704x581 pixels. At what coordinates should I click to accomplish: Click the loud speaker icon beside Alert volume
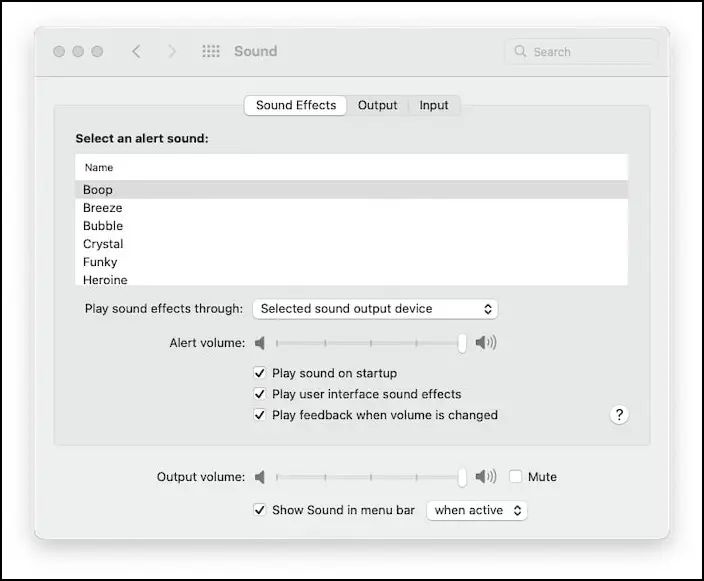(x=486, y=343)
